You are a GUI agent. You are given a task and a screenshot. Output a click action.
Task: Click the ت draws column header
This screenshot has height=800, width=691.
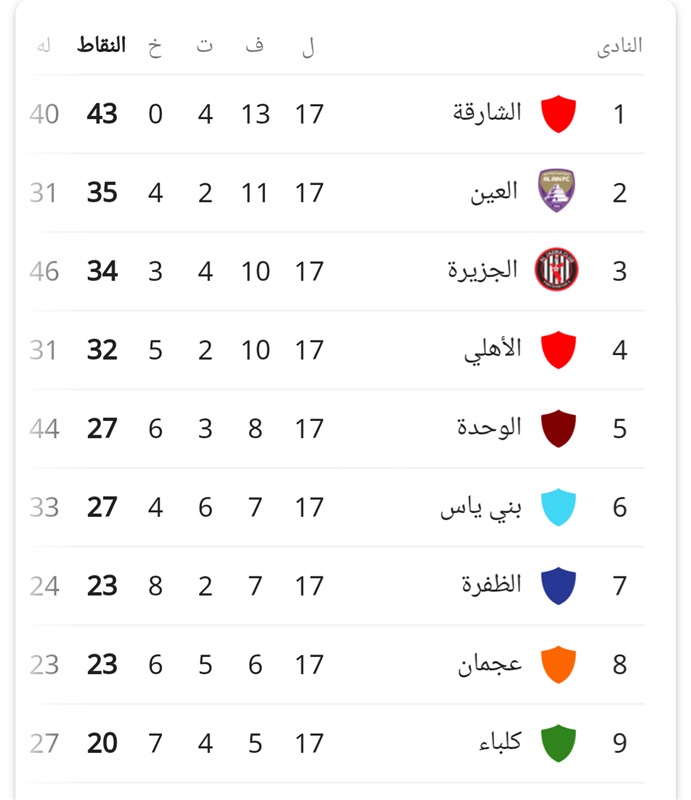(x=205, y=45)
